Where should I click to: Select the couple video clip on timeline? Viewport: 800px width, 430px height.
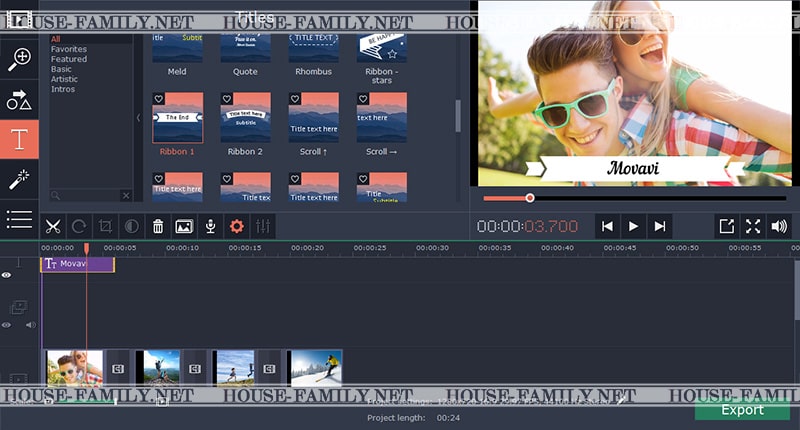74,368
